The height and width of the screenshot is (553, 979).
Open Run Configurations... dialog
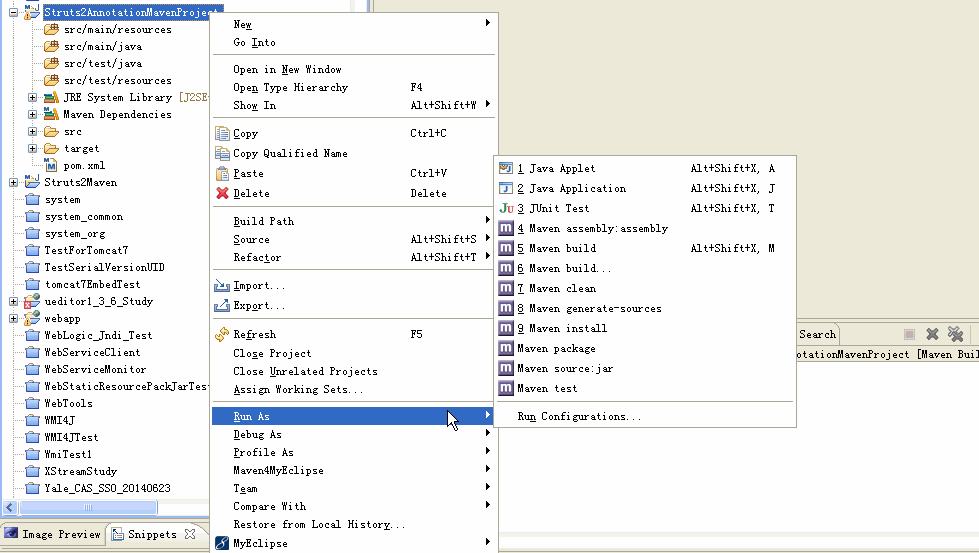(x=579, y=417)
